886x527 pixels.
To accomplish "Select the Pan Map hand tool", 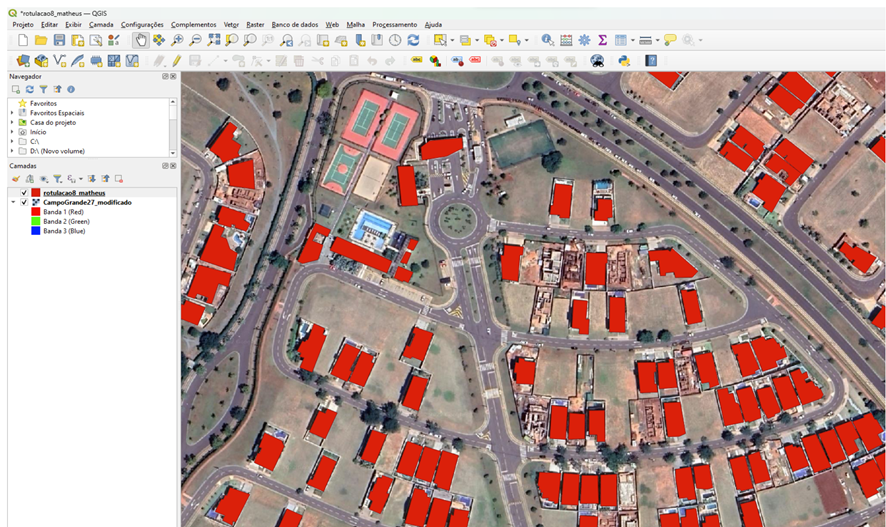I will pos(141,40).
